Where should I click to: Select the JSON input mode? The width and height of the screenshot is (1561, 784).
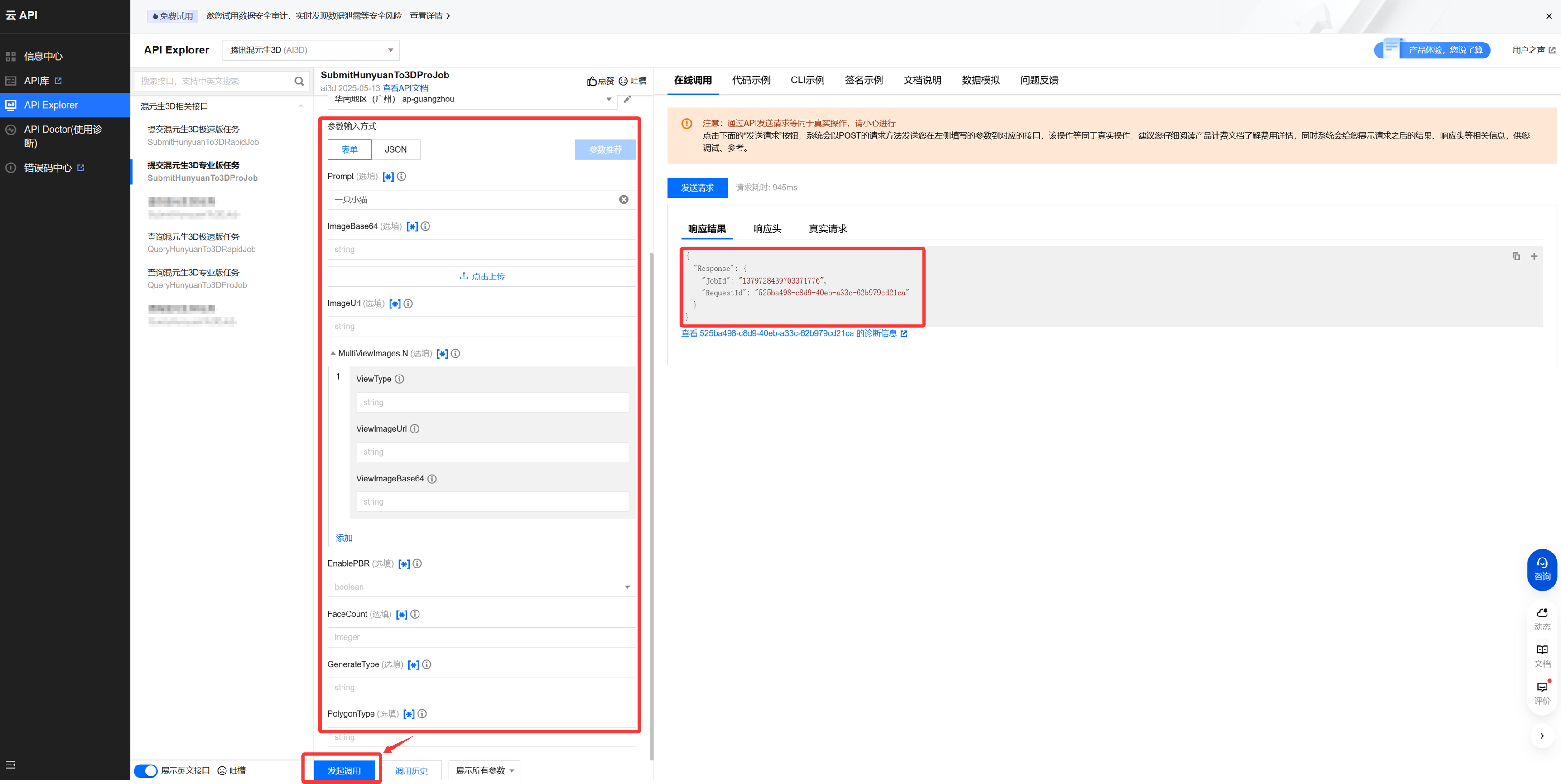[396, 149]
